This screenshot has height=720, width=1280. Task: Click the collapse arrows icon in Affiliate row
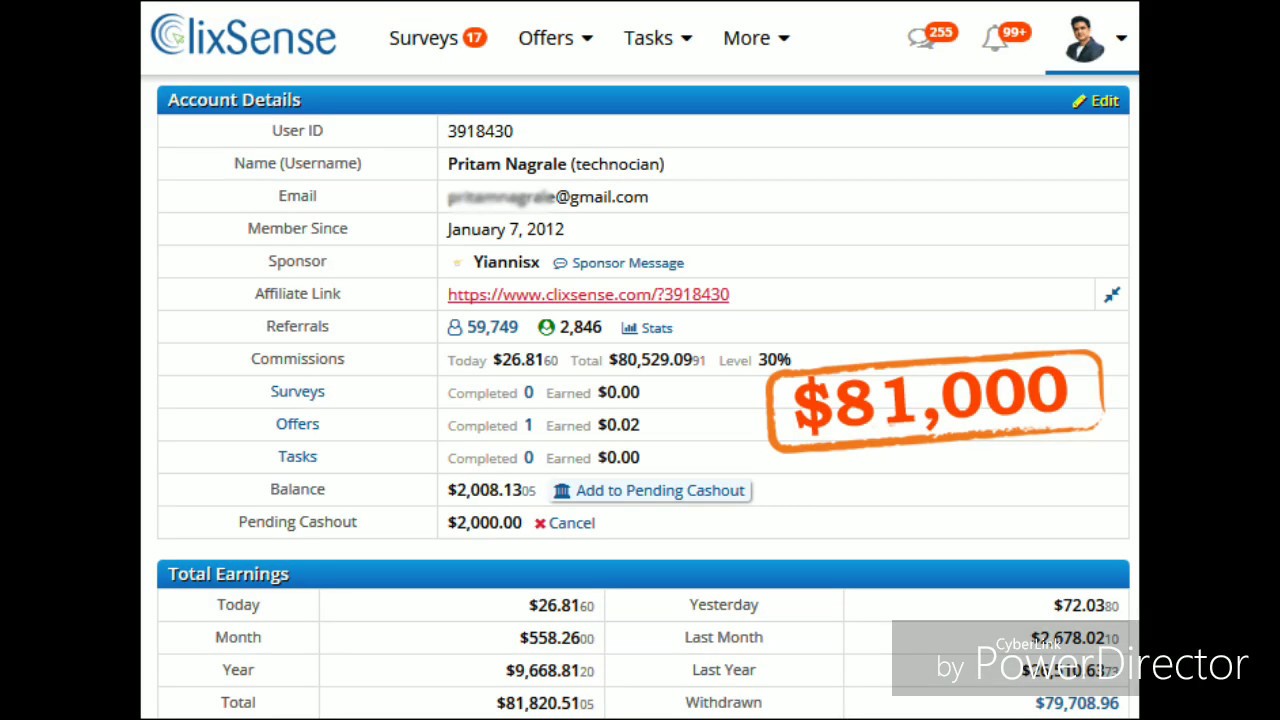coord(1112,294)
